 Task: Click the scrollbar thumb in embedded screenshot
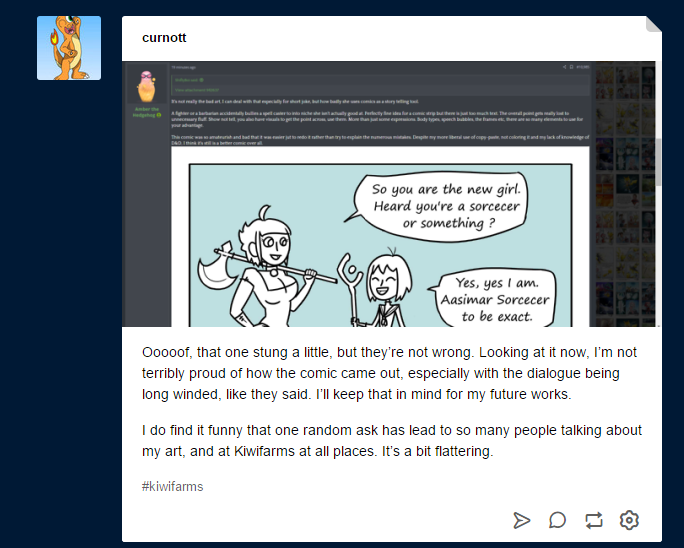(x=659, y=162)
